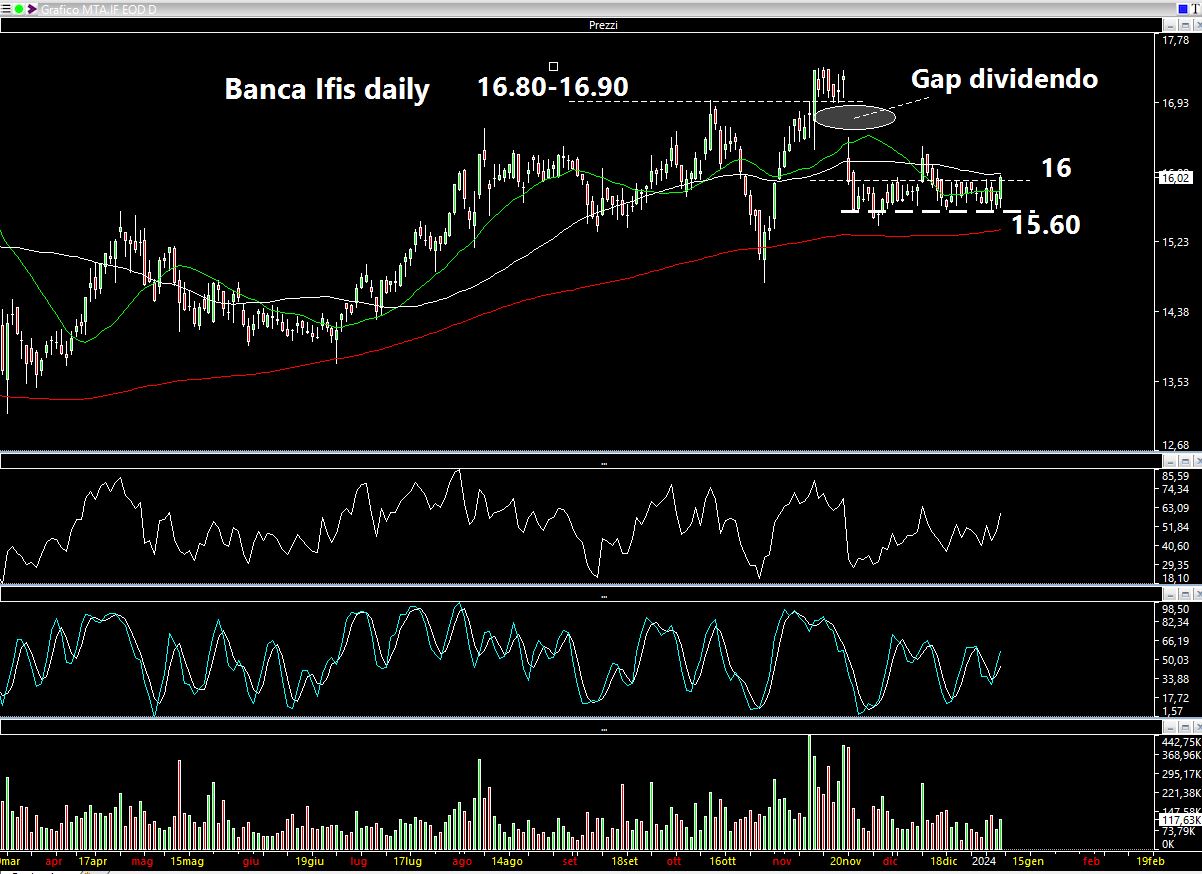Minimize the Prezzi price pane
This screenshot has width=1202, height=874.
[x=1169, y=25]
